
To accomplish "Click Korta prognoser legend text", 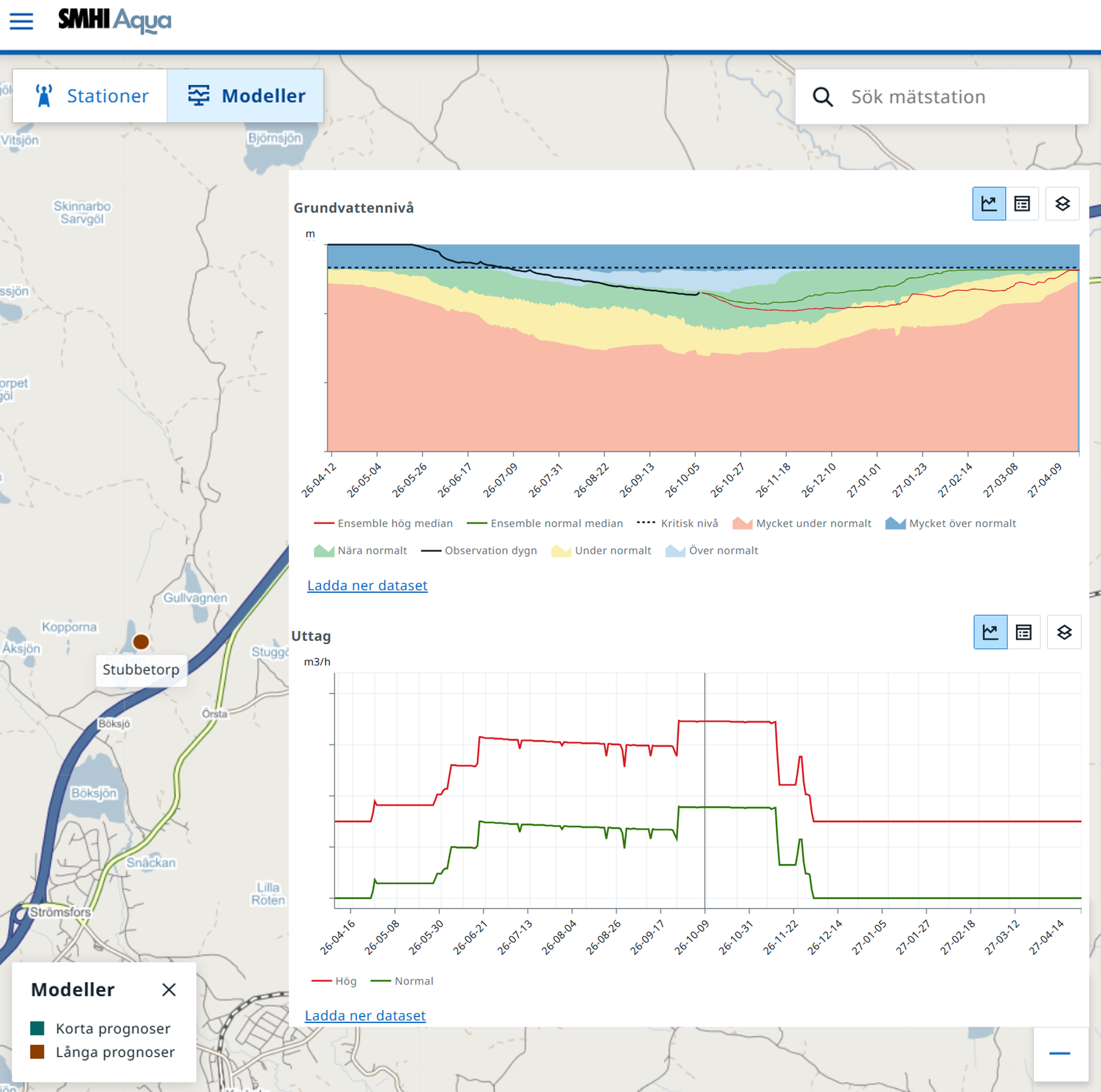I will (113, 1028).
